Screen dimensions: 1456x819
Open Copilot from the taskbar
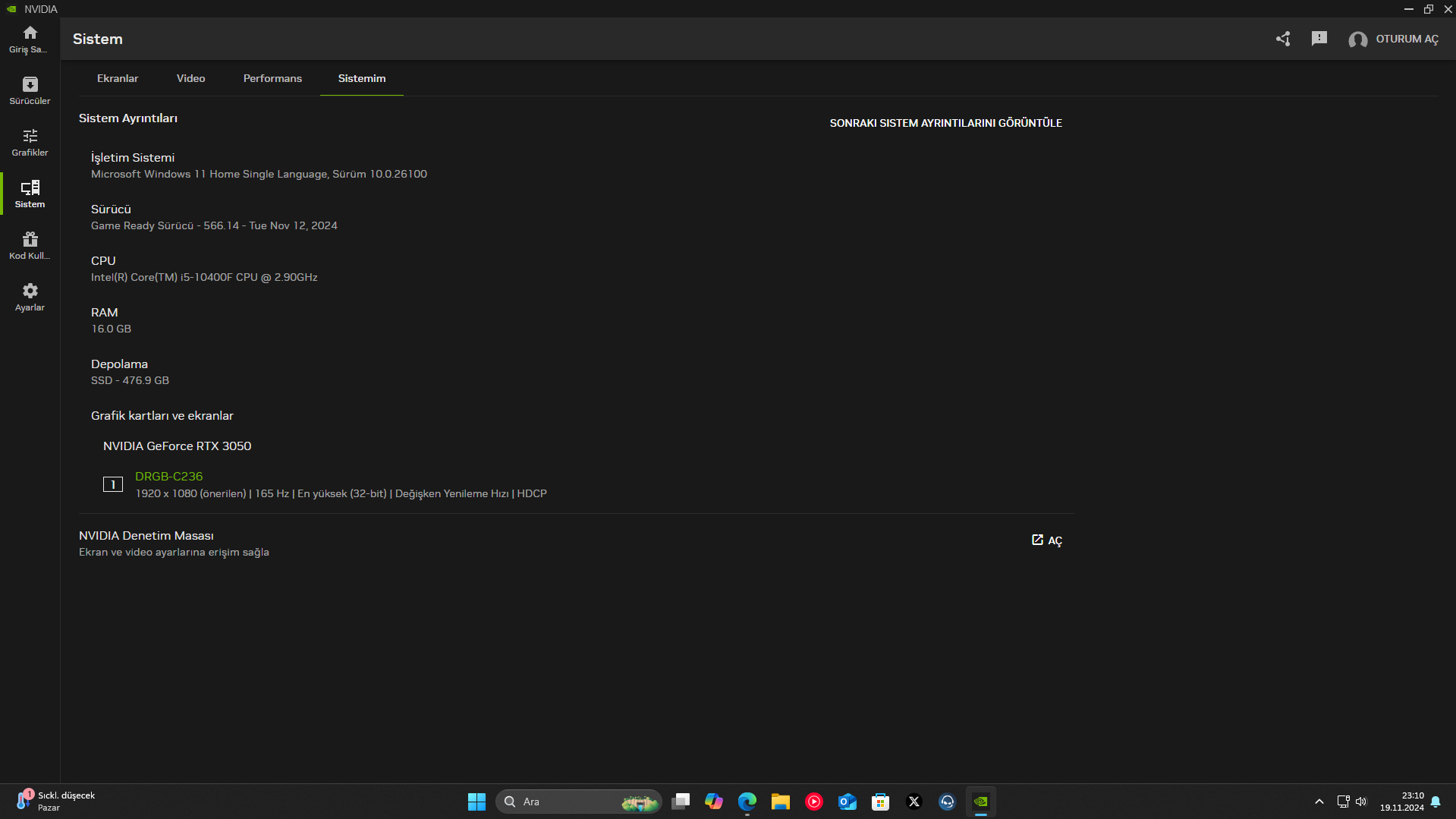[x=714, y=802]
